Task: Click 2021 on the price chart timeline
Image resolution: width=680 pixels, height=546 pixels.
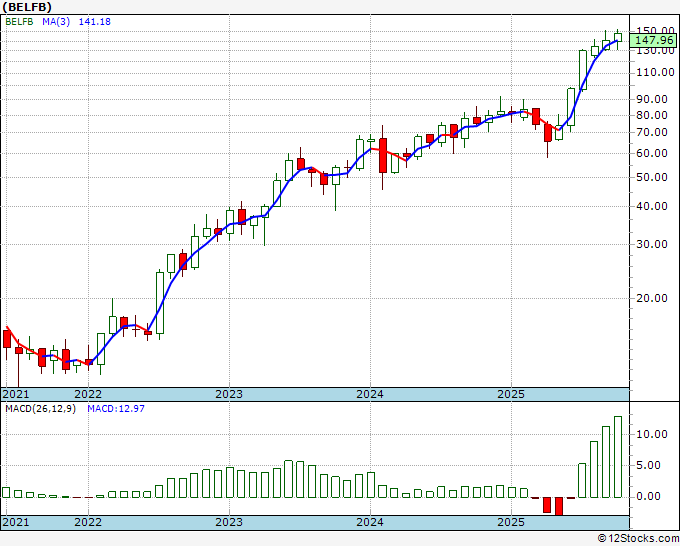Action: click(16, 394)
